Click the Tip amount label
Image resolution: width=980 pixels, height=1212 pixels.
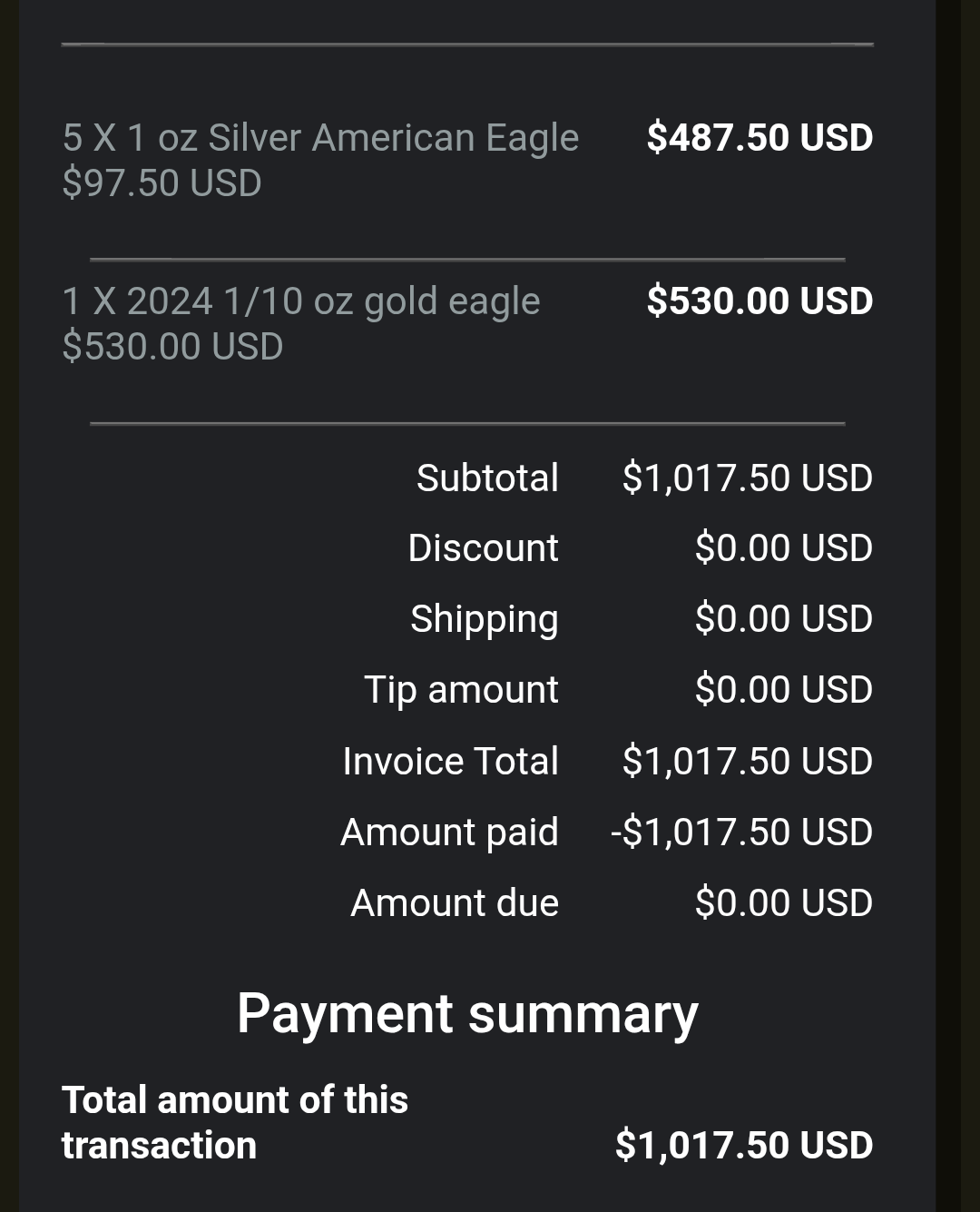[461, 690]
